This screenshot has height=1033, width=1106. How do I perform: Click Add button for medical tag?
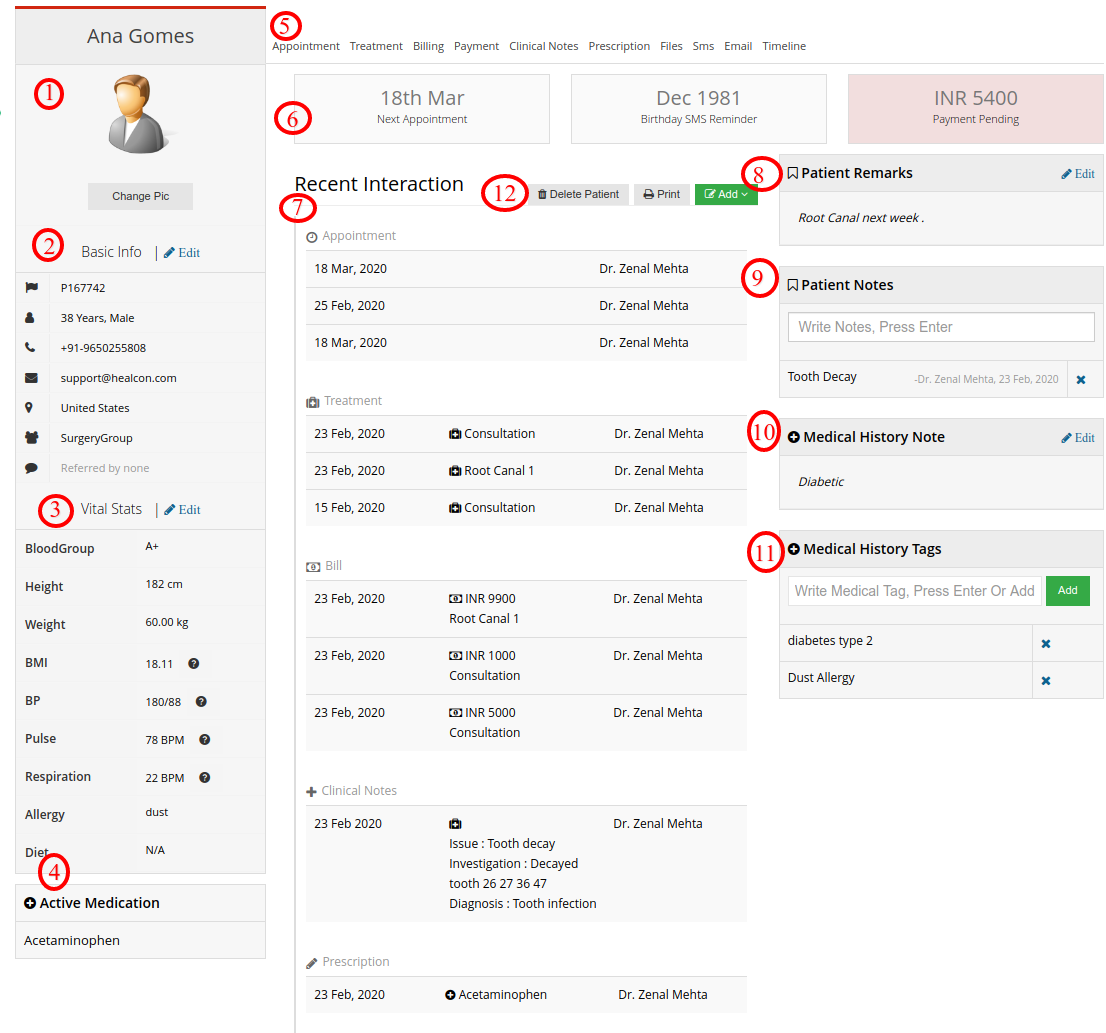[x=1067, y=591]
